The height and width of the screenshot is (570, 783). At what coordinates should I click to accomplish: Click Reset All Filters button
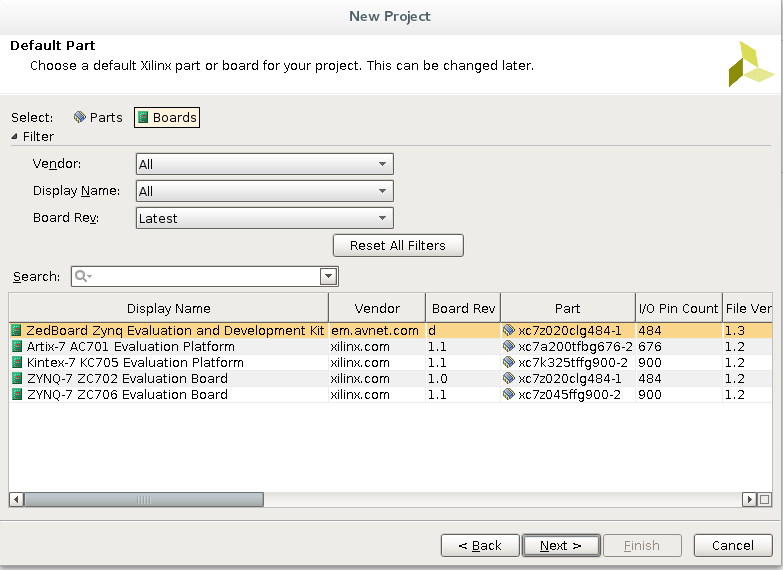click(398, 245)
